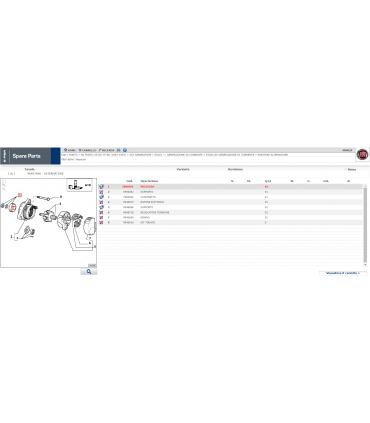
Task: Click the scroll-down arrow of the parts list
Action: (x=365, y=264)
